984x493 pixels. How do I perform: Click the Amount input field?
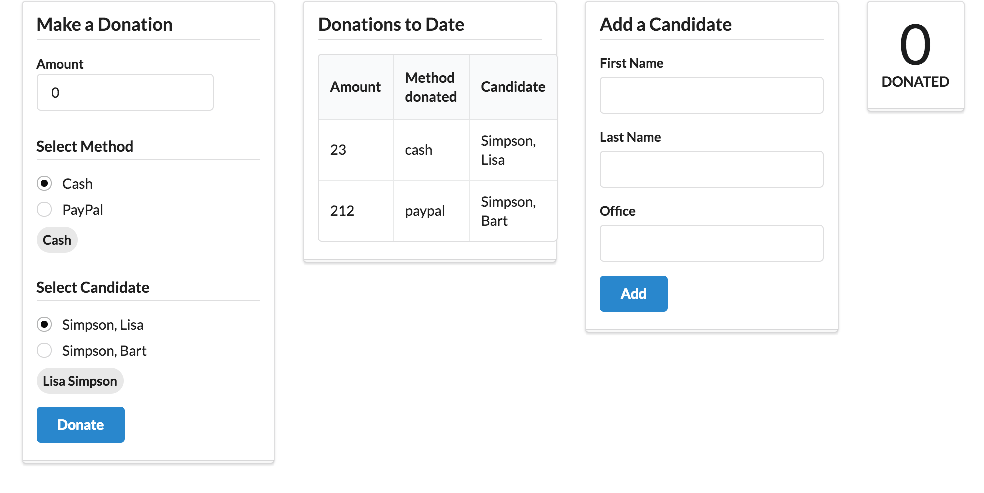(125, 93)
